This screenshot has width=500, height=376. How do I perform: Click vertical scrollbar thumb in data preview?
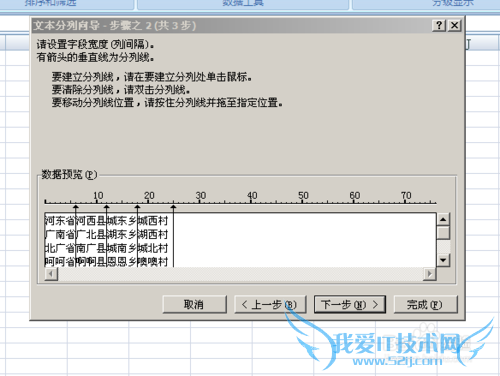pos(443,233)
